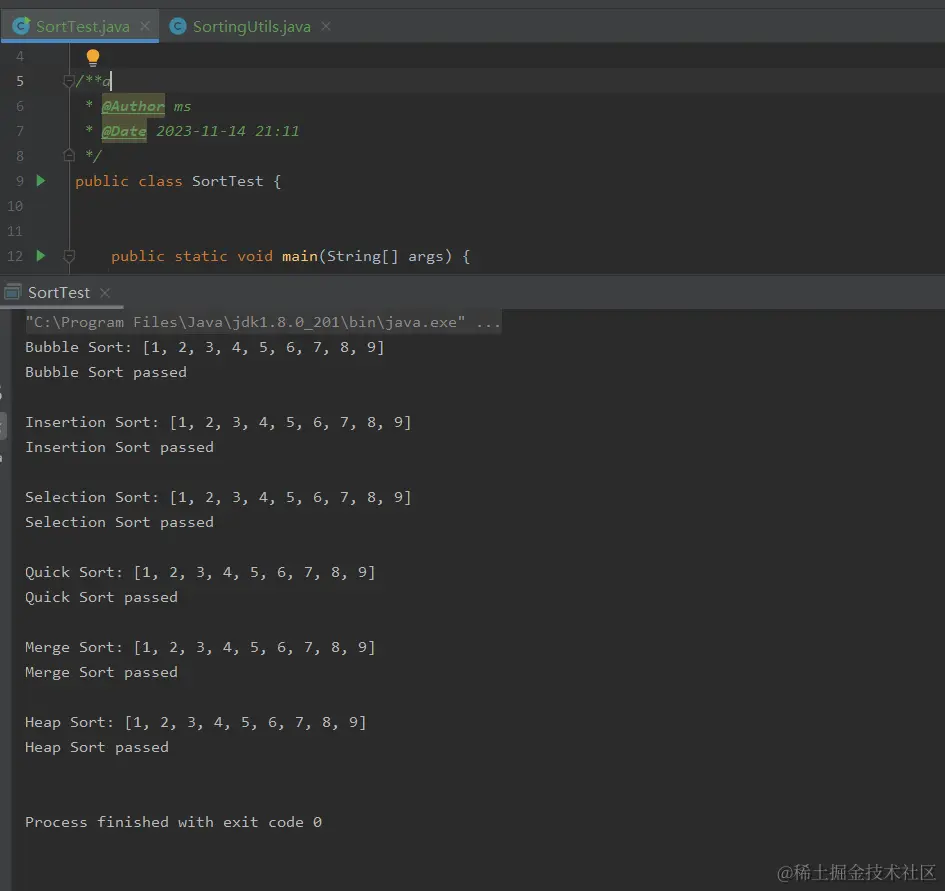945x891 pixels.
Task: Click the @Author Javadoc tag
Action: pyautogui.click(x=133, y=106)
